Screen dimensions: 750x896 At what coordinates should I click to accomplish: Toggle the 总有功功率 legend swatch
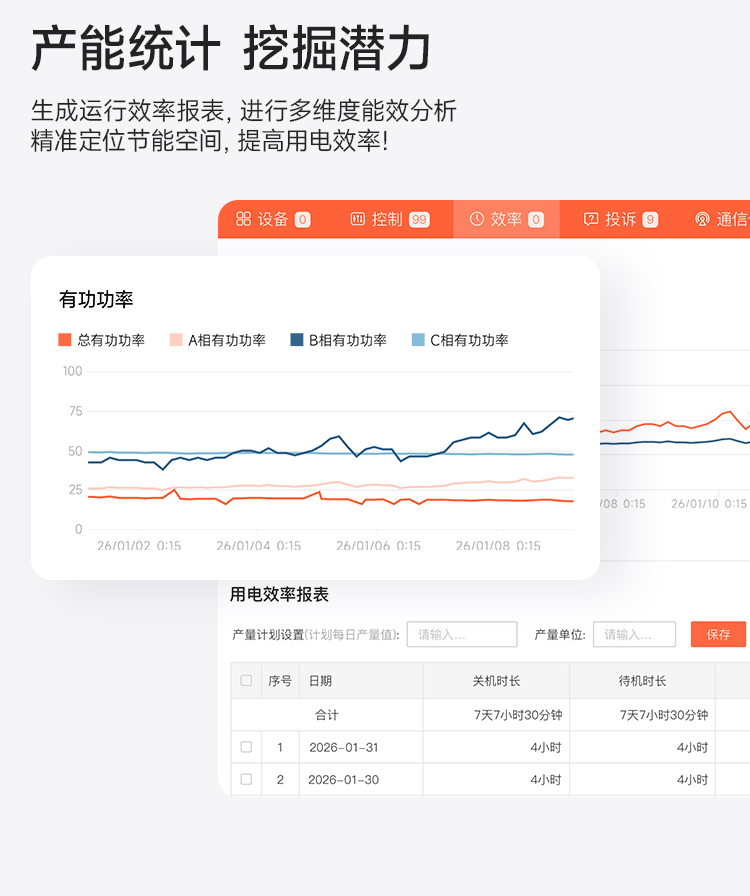(x=65, y=340)
